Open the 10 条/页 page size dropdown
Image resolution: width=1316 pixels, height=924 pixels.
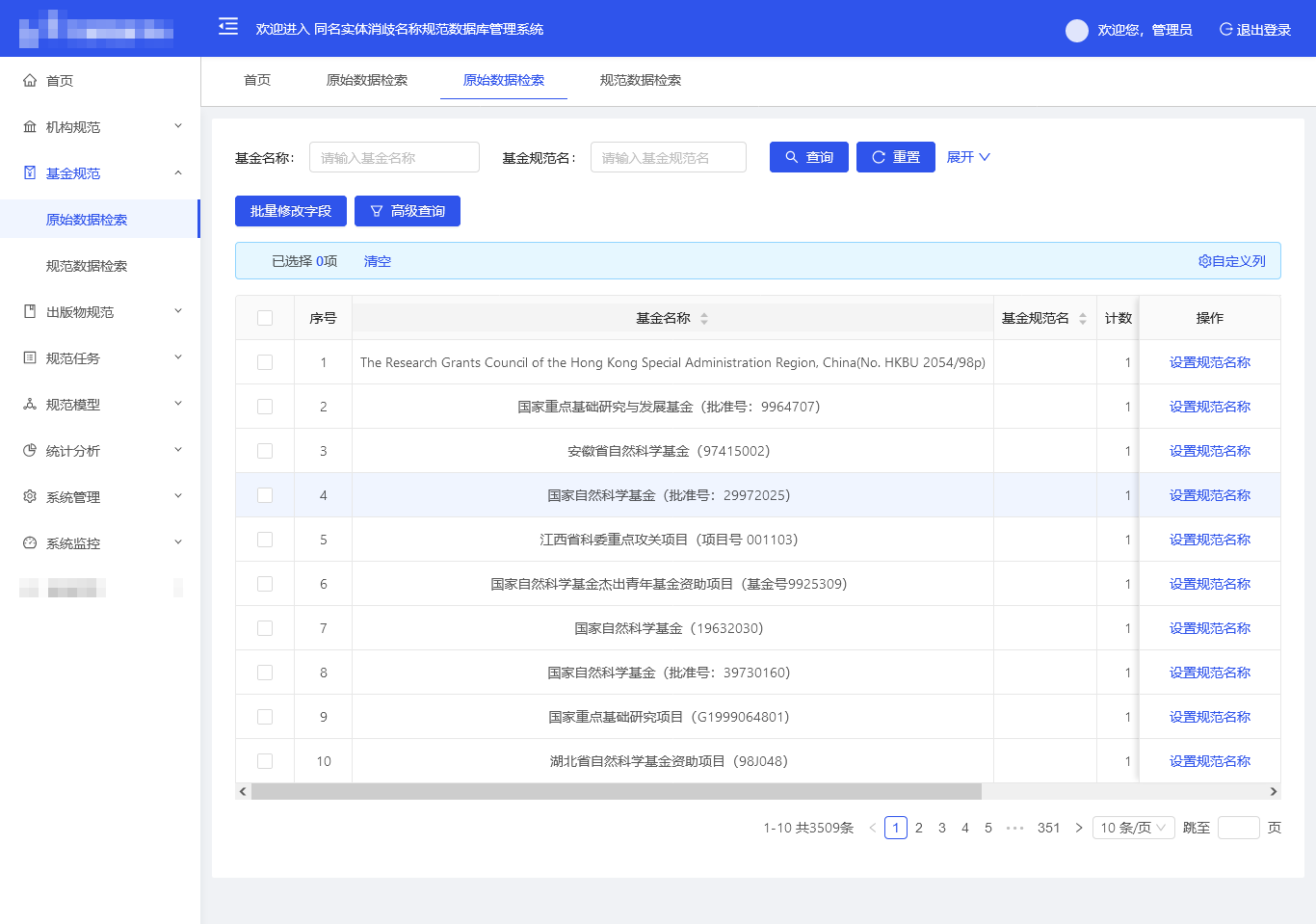(1133, 828)
